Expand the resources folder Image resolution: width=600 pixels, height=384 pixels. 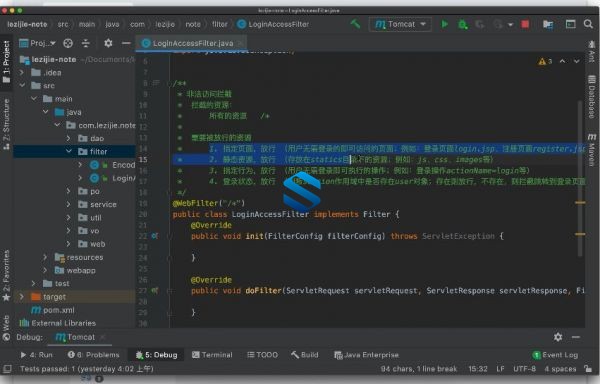click(x=45, y=257)
